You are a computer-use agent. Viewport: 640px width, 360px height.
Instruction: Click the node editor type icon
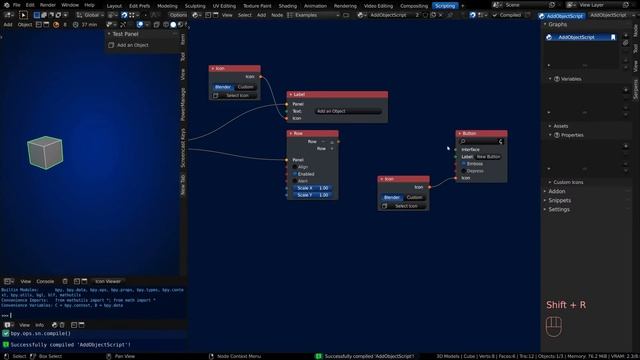click(x=196, y=15)
